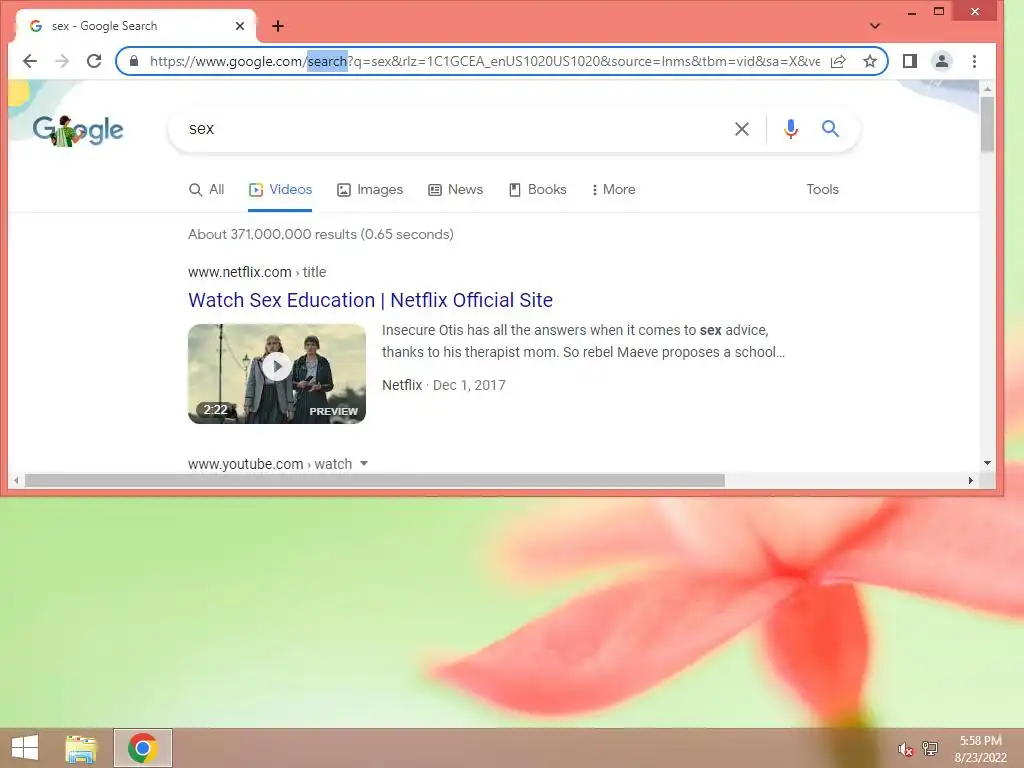
Task: Switch to the Images tab
Action: click(370, 189)
